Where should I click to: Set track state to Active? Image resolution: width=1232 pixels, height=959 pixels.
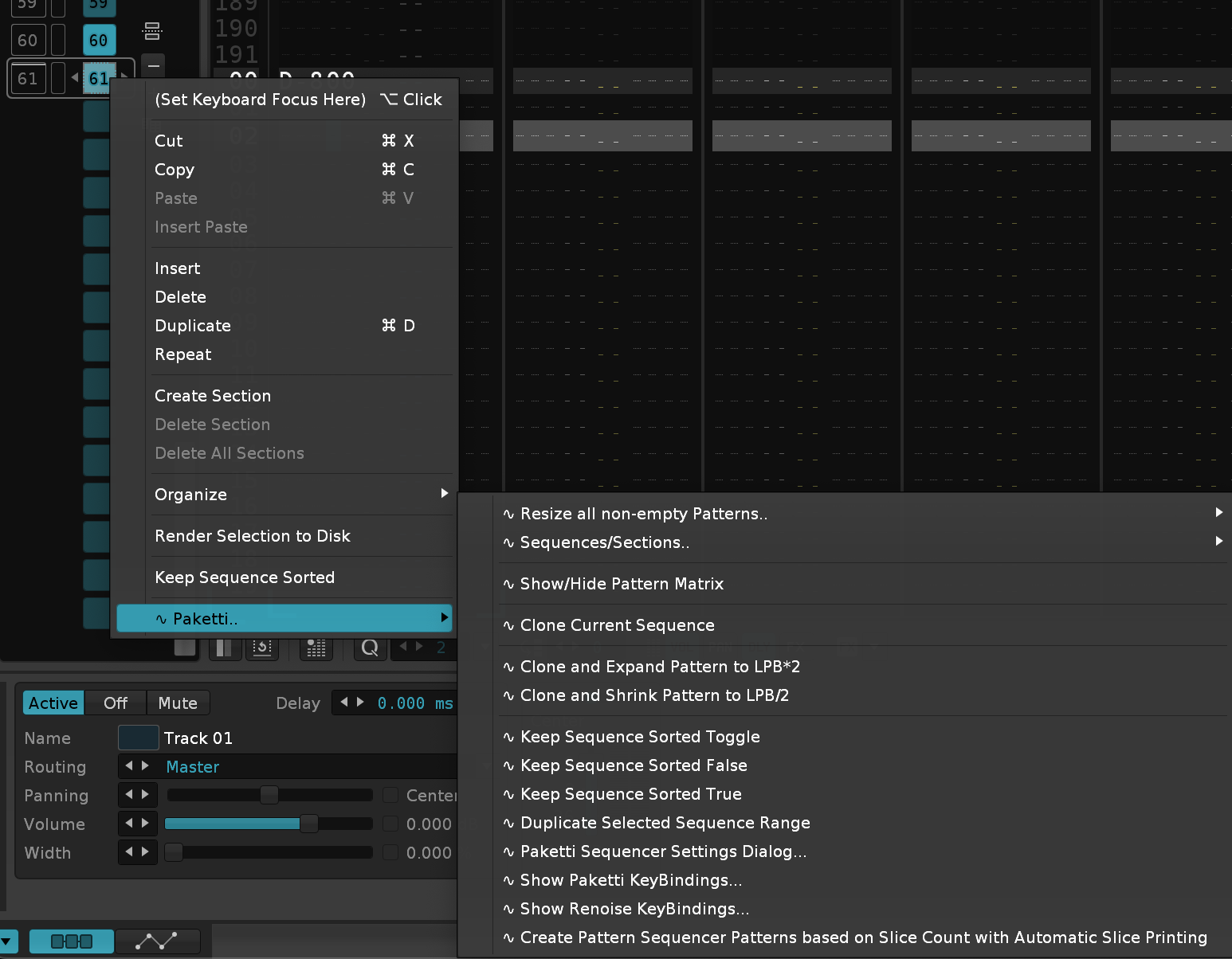click(53, 703)
